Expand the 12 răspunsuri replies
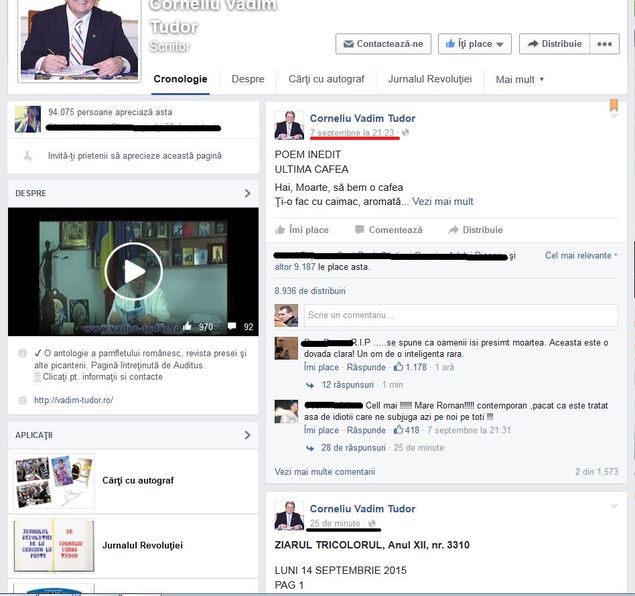Screen dimensions: 635x596 pyautogui.click(x=348, y=385)
